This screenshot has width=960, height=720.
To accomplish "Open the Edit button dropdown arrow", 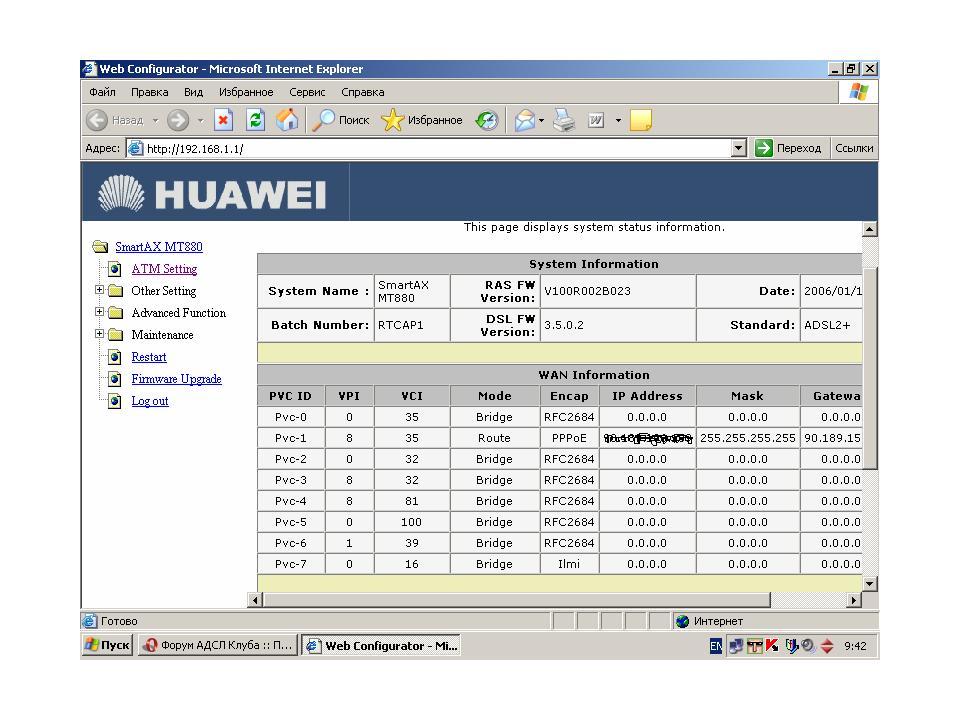I will [x=618, y=121].
